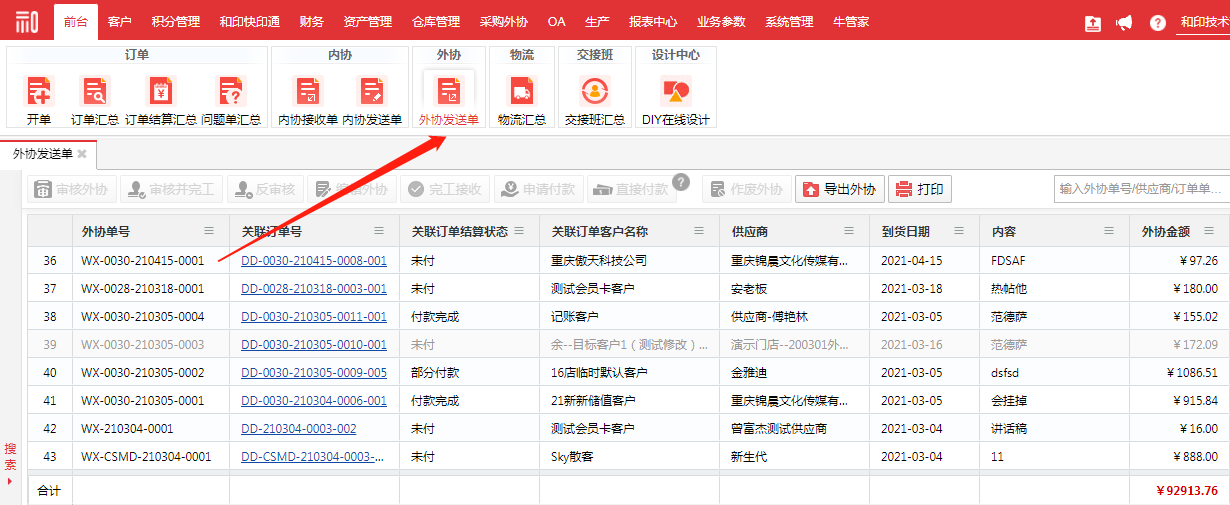Open column menu for 内容
This screenshot has width=1230, height=505.
click(1109, 231)
